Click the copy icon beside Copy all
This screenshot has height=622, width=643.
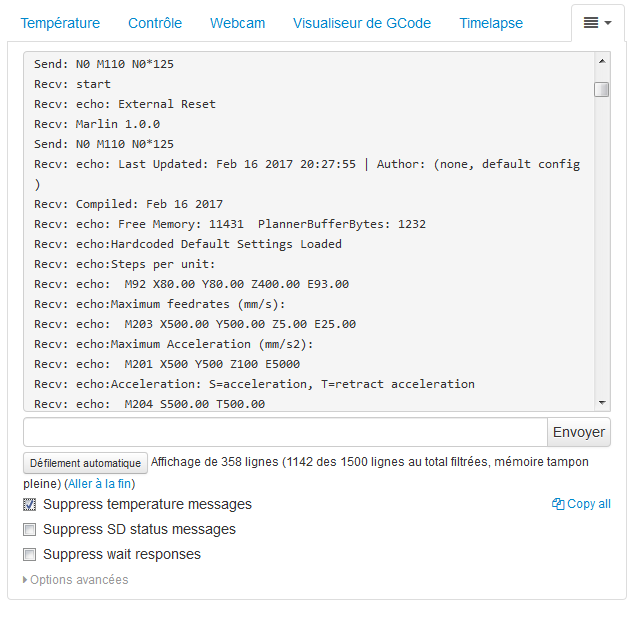coord(558,504)
